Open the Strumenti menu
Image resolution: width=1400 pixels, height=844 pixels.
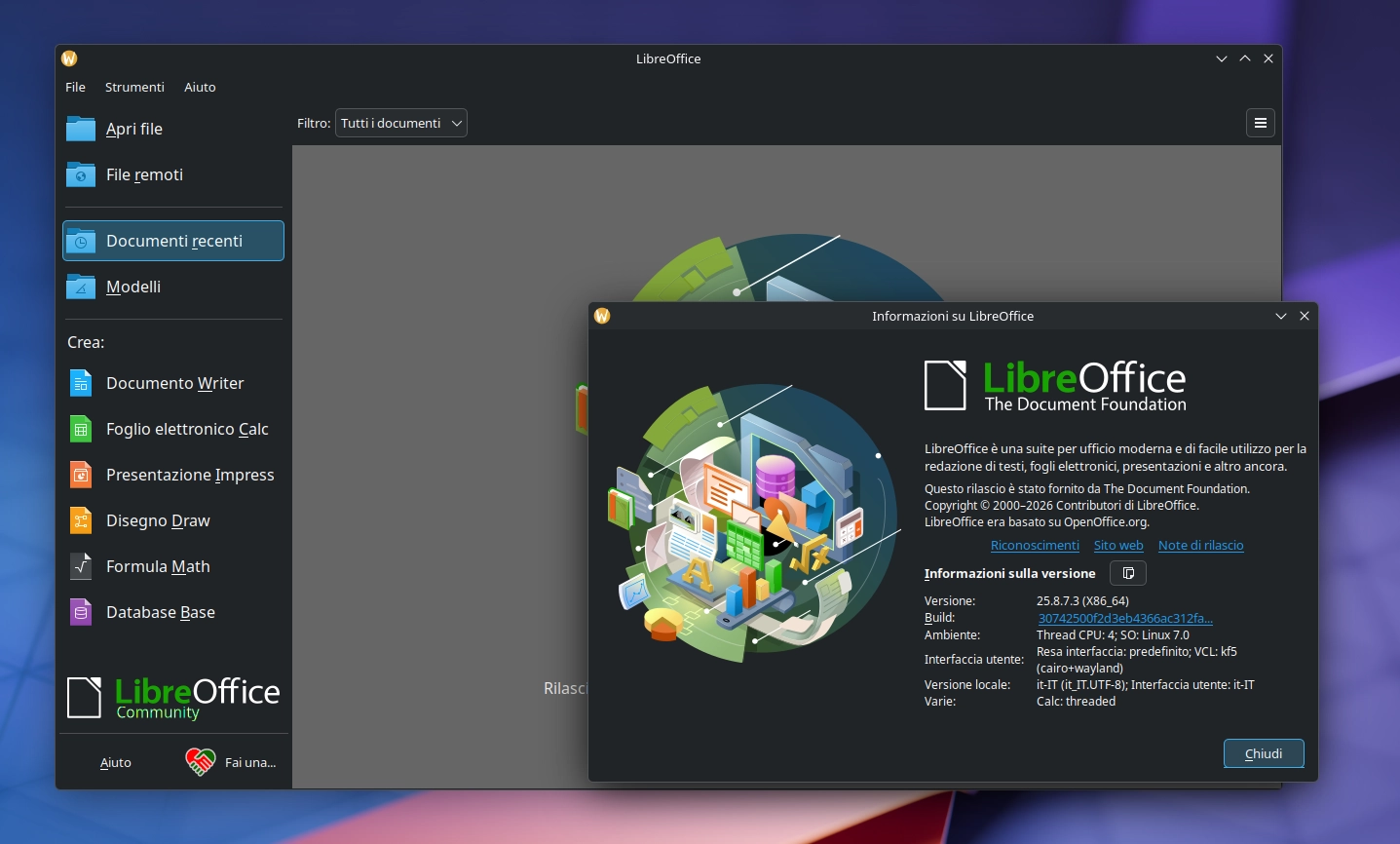click(134, 87)
